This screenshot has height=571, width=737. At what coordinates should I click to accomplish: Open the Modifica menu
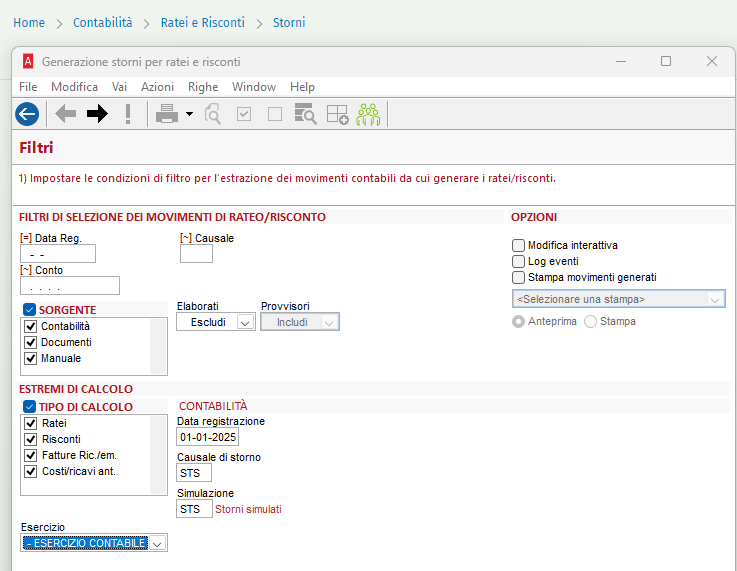click(74, 87)
